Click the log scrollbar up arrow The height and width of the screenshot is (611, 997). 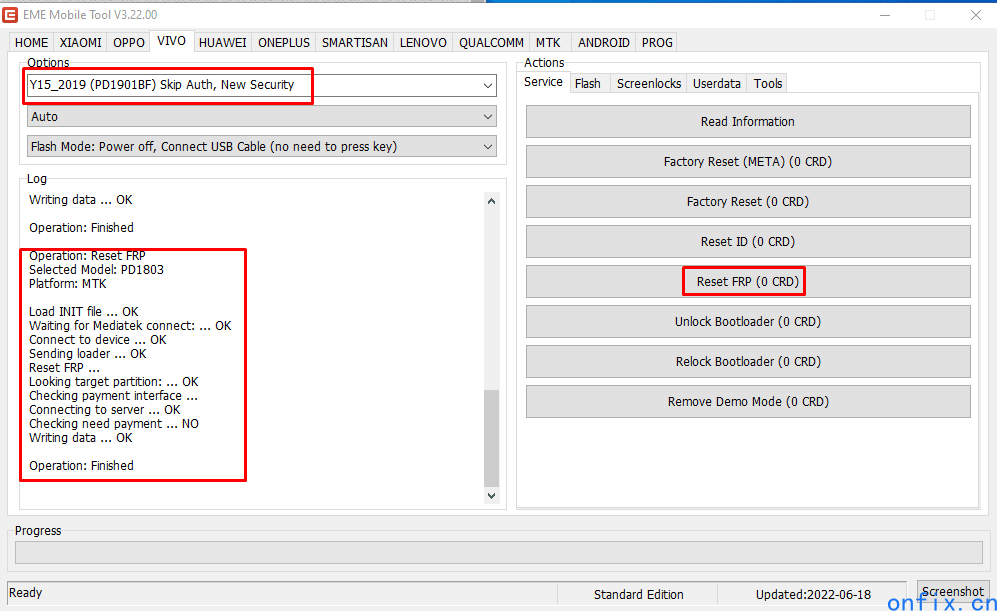(491, 201)
